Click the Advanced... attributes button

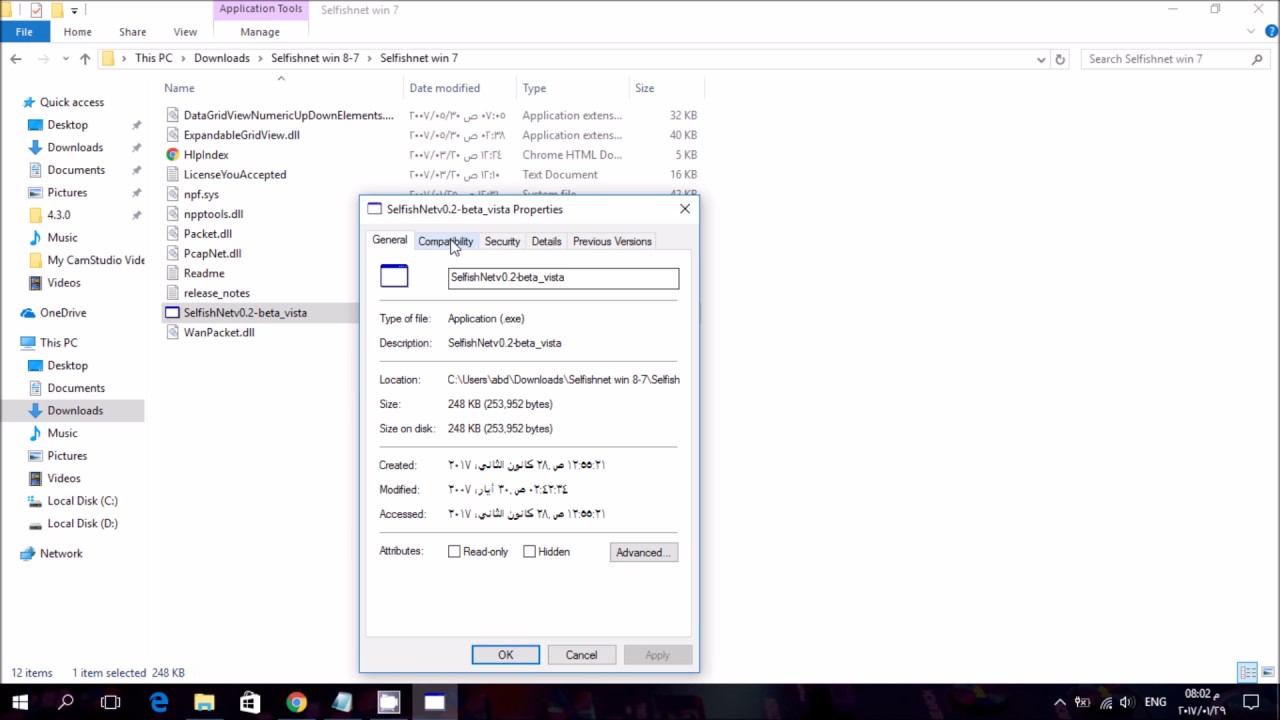(x=644, y=552)
